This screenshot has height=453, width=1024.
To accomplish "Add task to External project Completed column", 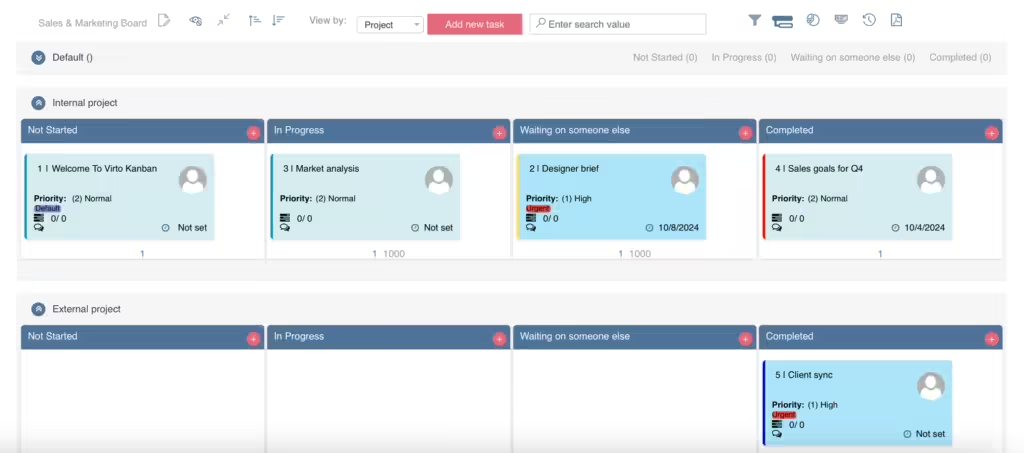I will point(991,339).
